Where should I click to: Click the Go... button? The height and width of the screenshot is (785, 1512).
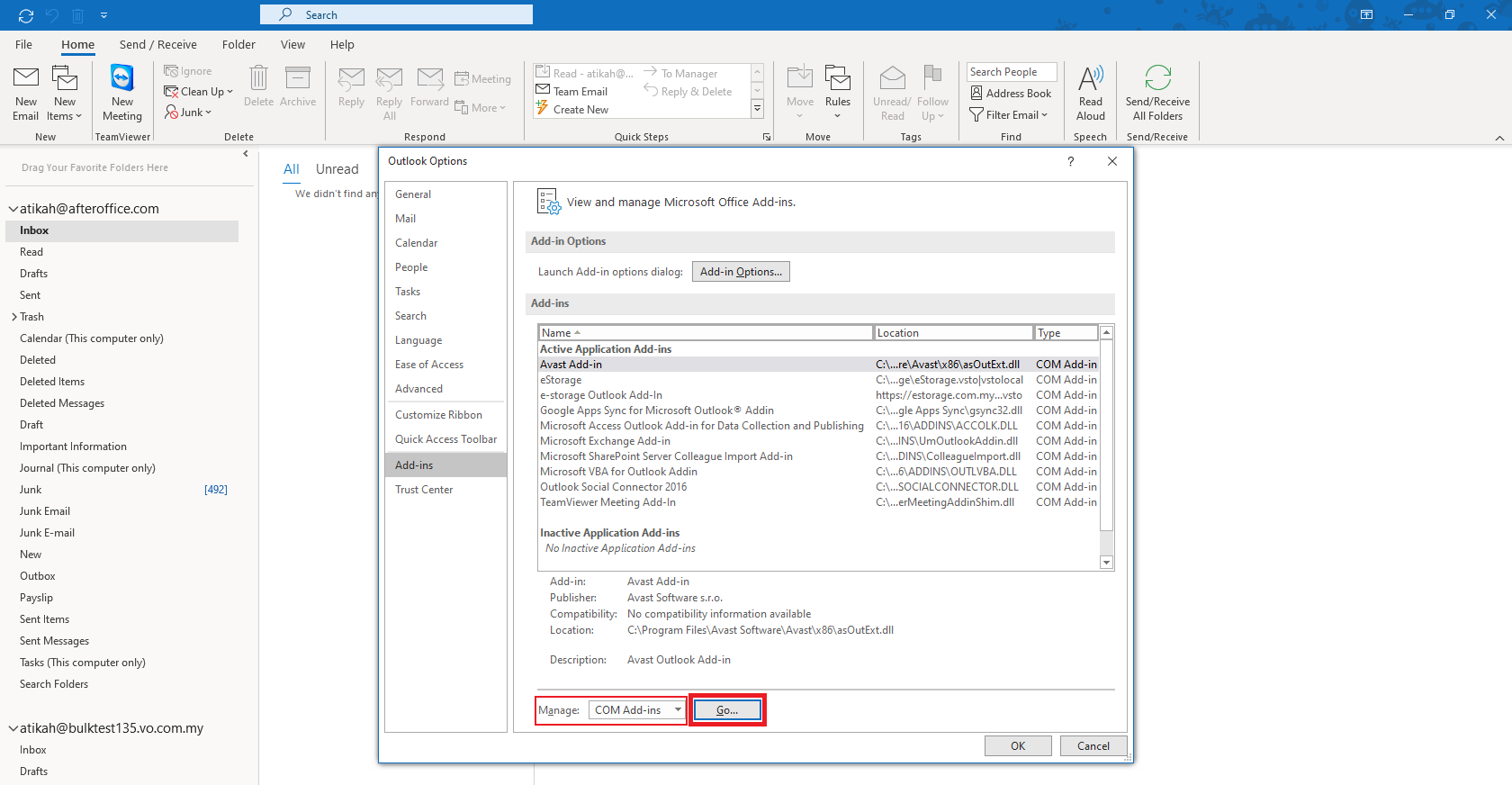tap(727, 710)
